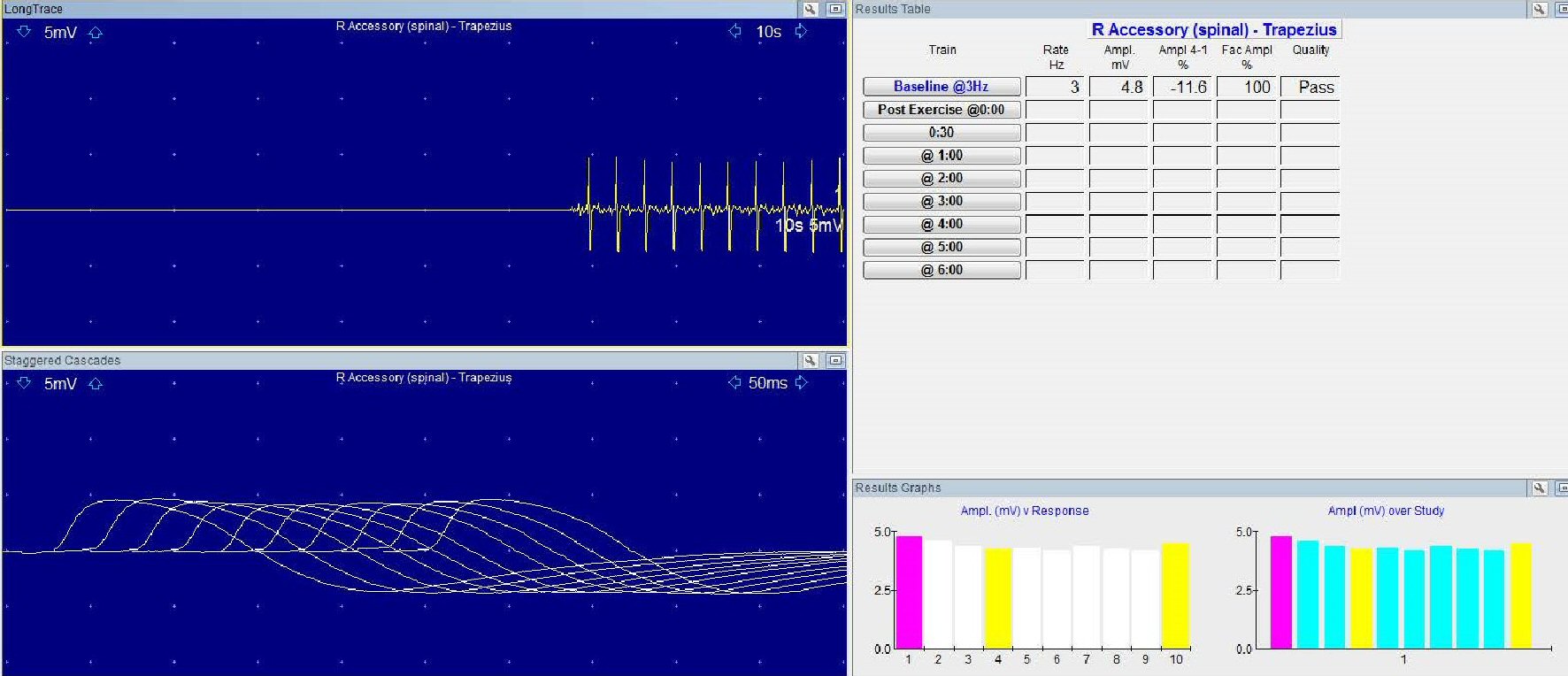Click Staggered Cascades maximize icon
The height and width of the screenshot is (676, 1568).
coord(835,360)
